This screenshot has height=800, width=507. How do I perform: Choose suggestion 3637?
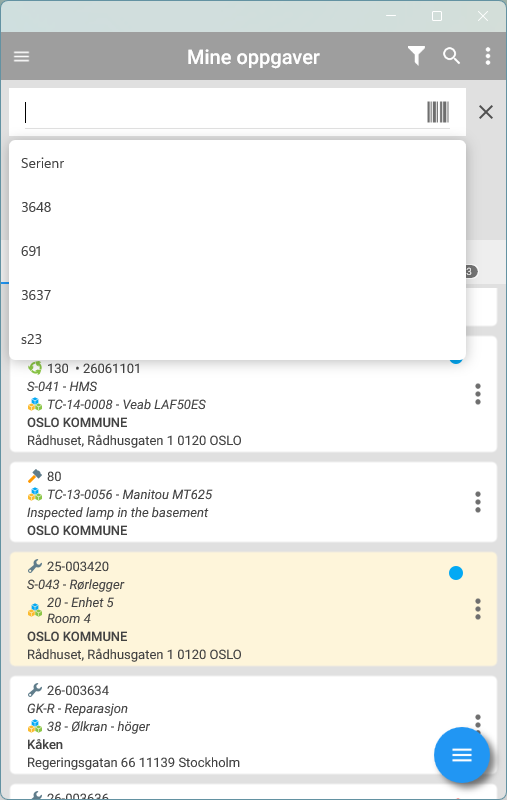coord(237,295)
